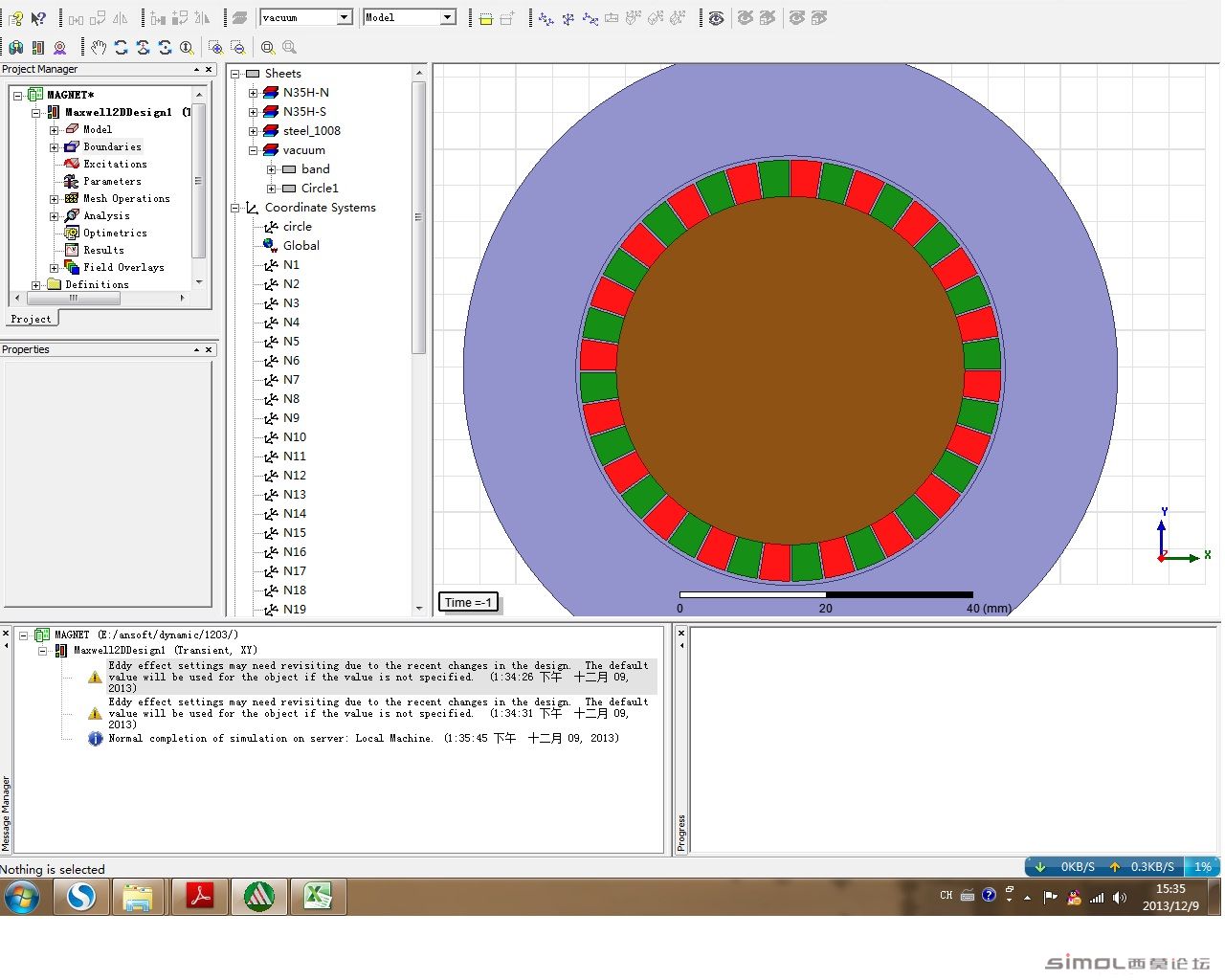Screen dimensions: 1225x980
Task: Expand the Mesh Operations node
Action: pos(54,199)
